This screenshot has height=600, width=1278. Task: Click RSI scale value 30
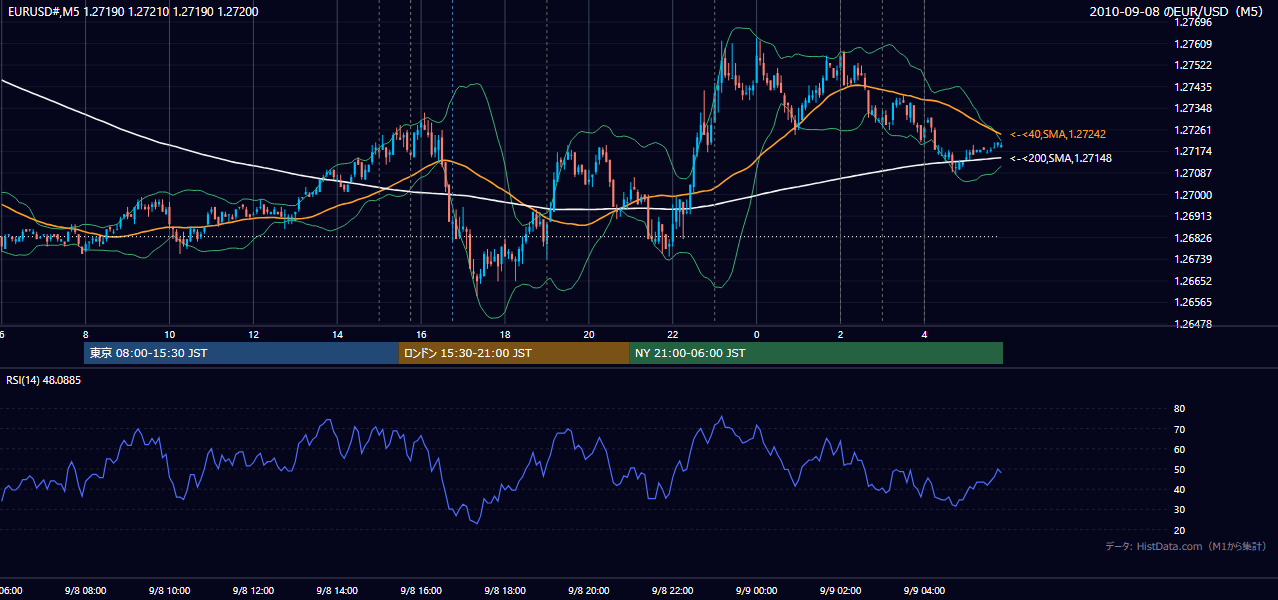1179,509
